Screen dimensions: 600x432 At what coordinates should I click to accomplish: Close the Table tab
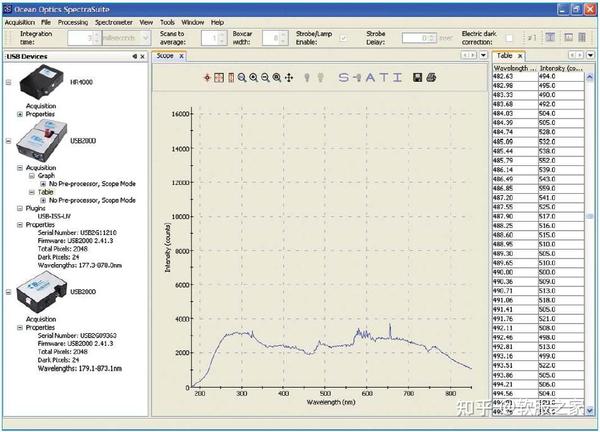pyautogui.click(x=520, y=56)
